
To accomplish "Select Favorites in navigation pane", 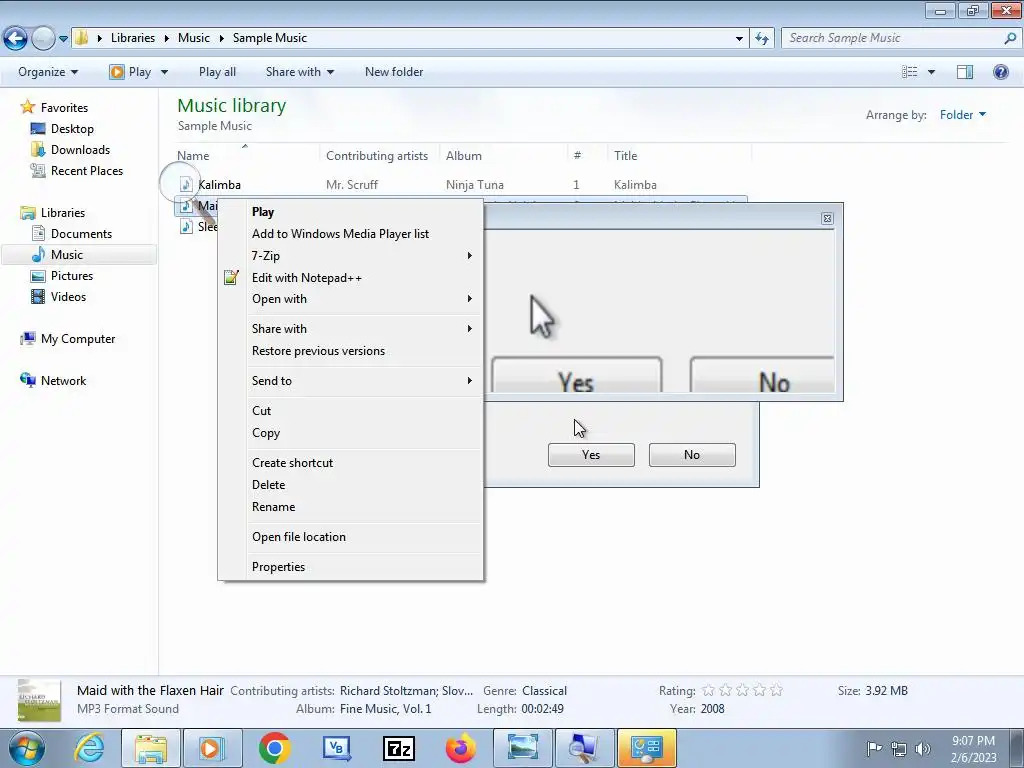I will coord(64,108).
